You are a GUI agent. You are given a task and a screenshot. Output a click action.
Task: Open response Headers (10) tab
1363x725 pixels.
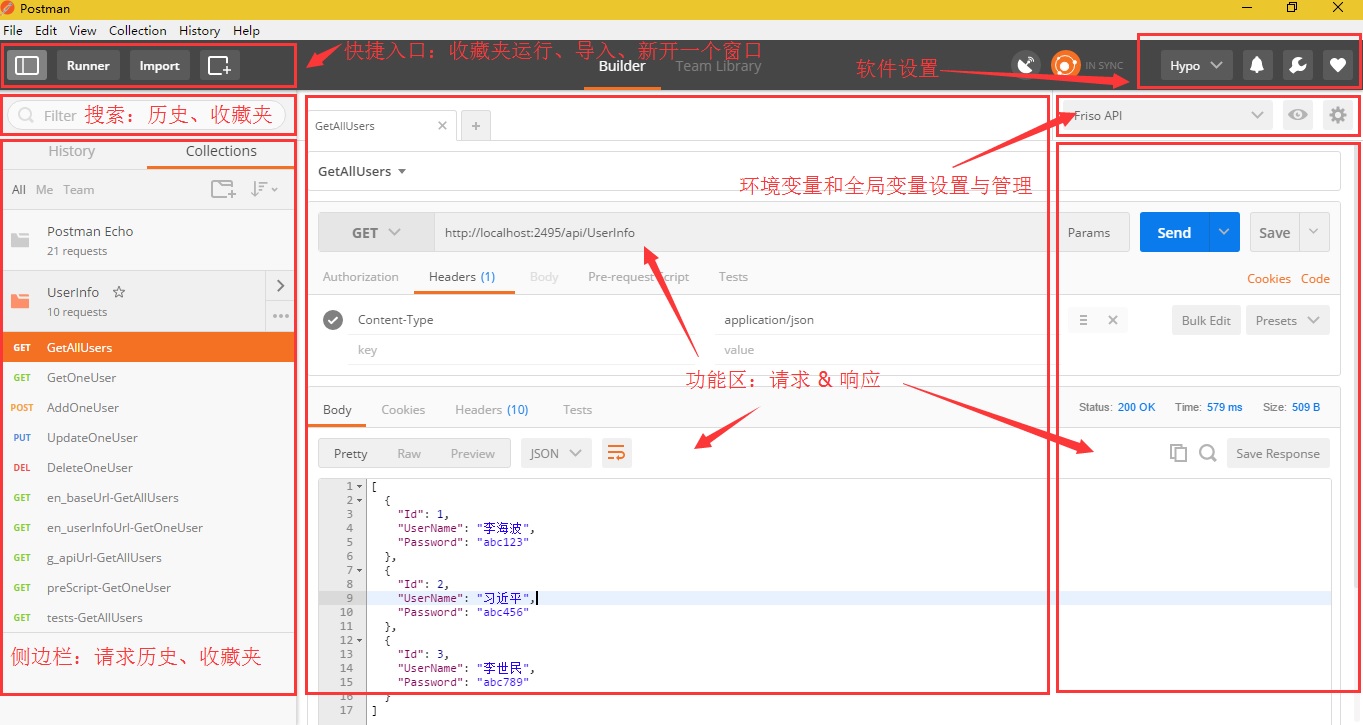click(492, 410)
